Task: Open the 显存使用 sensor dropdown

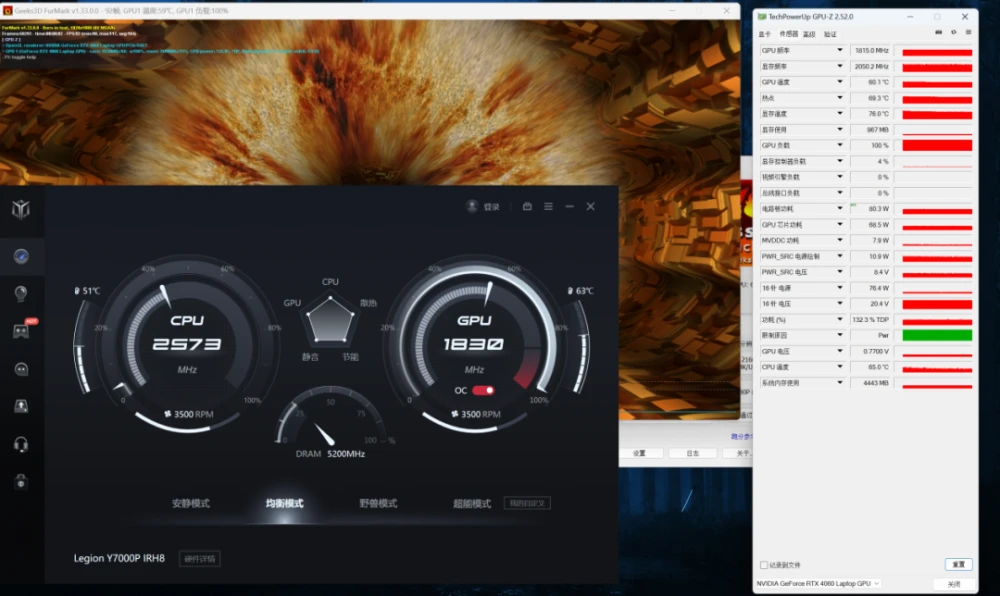Action: pos(839,129)
